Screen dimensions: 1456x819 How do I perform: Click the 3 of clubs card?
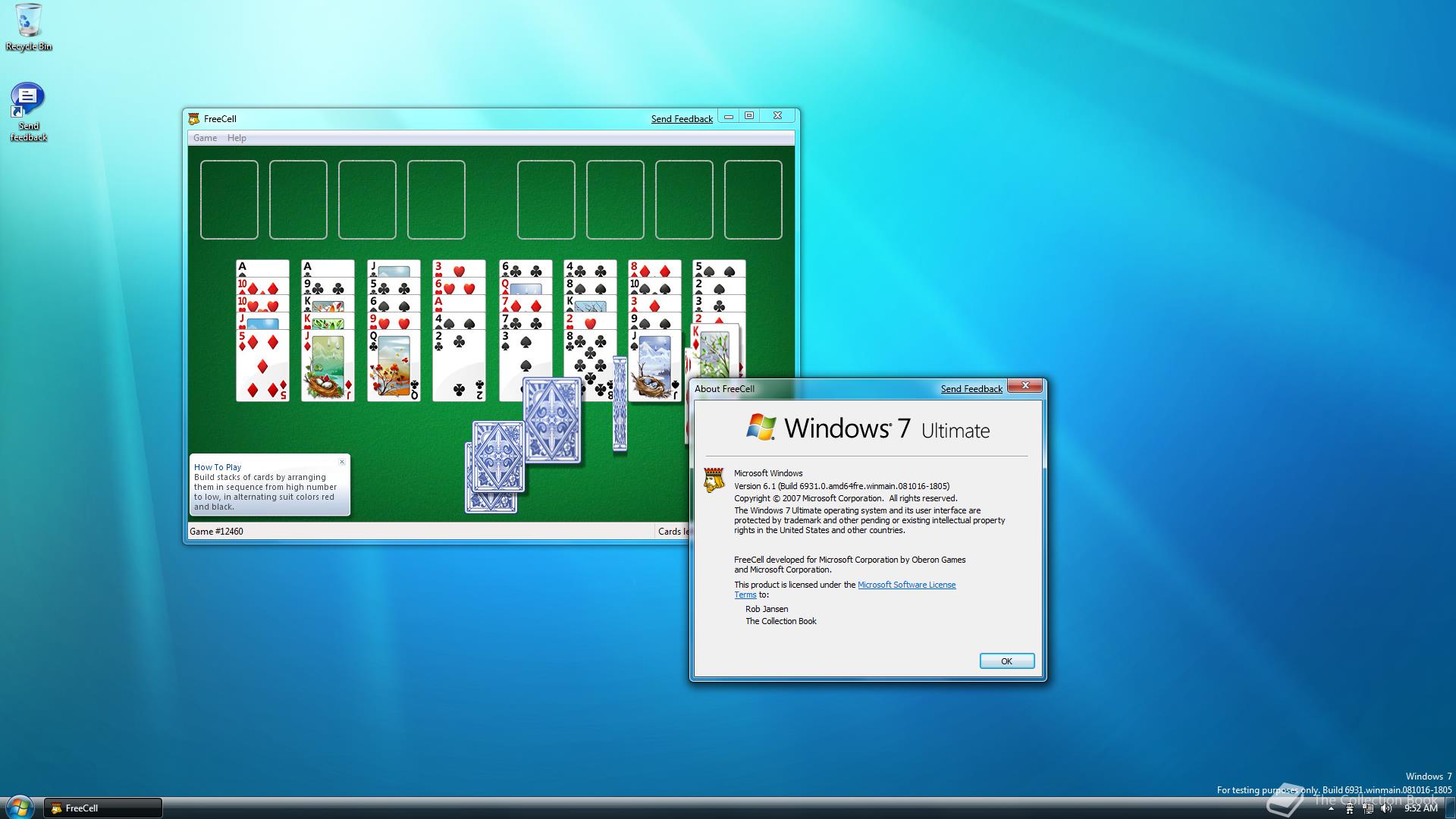pos(719,303)
